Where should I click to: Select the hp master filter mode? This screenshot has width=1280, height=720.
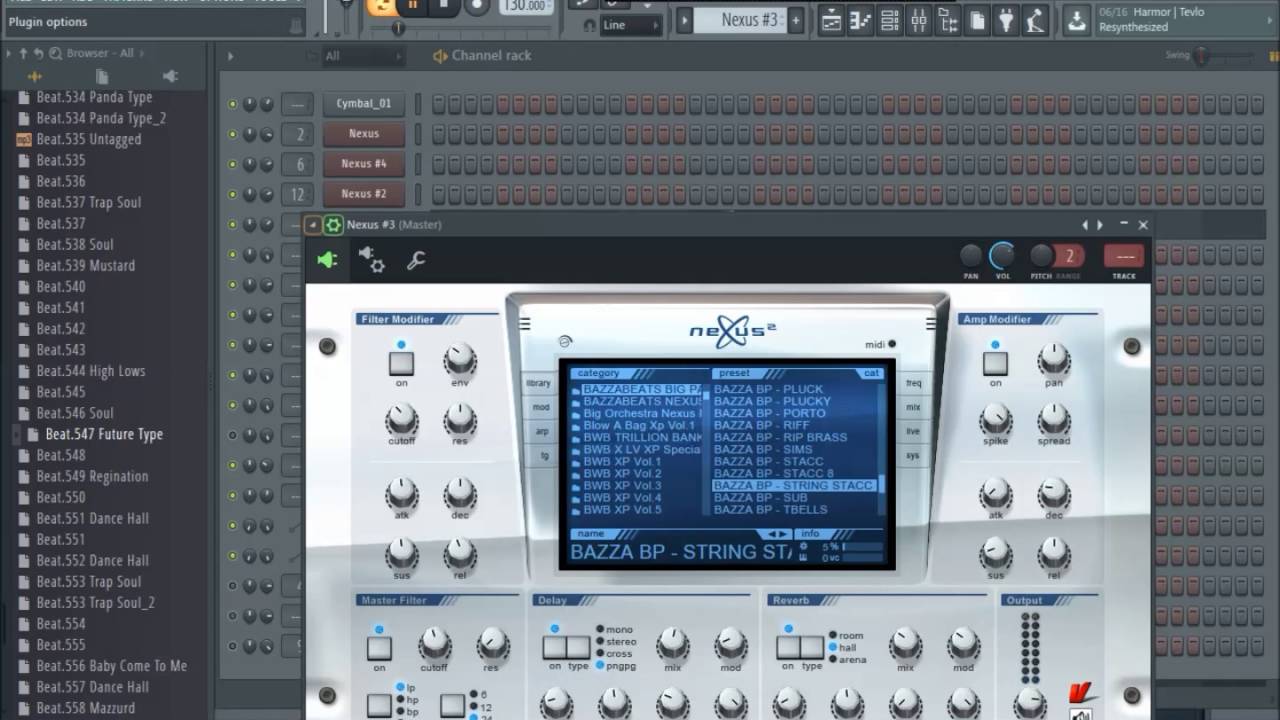[x=407, y=700]
